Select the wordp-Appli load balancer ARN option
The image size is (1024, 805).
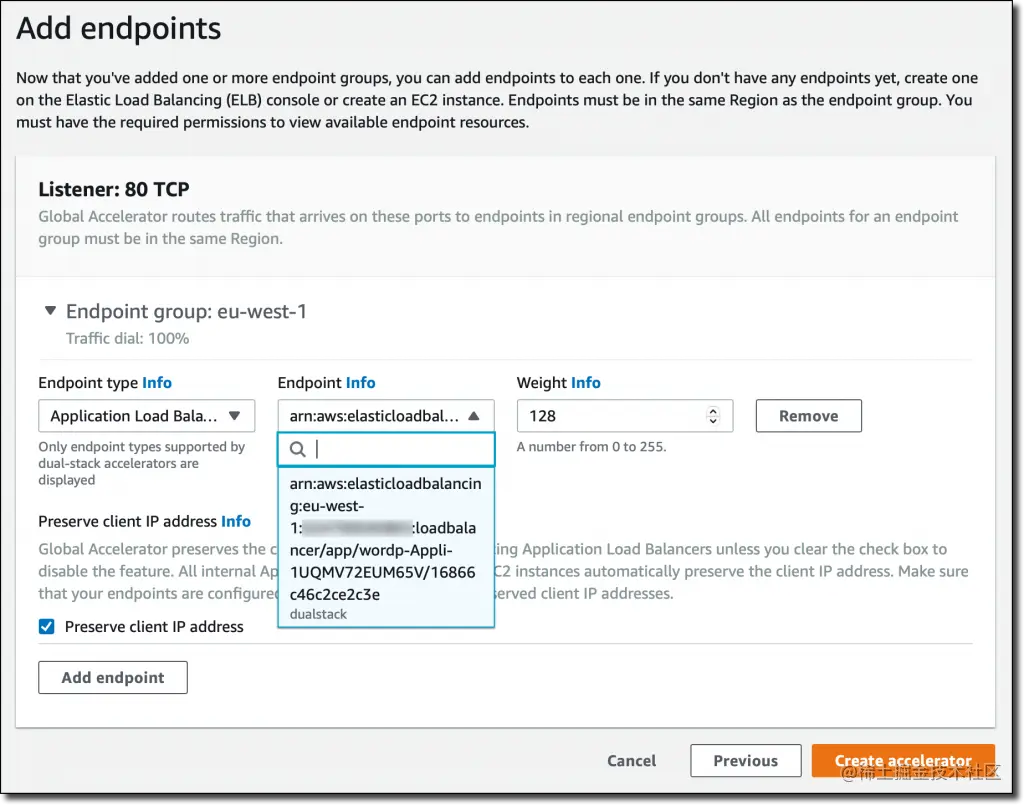(385, 547)
